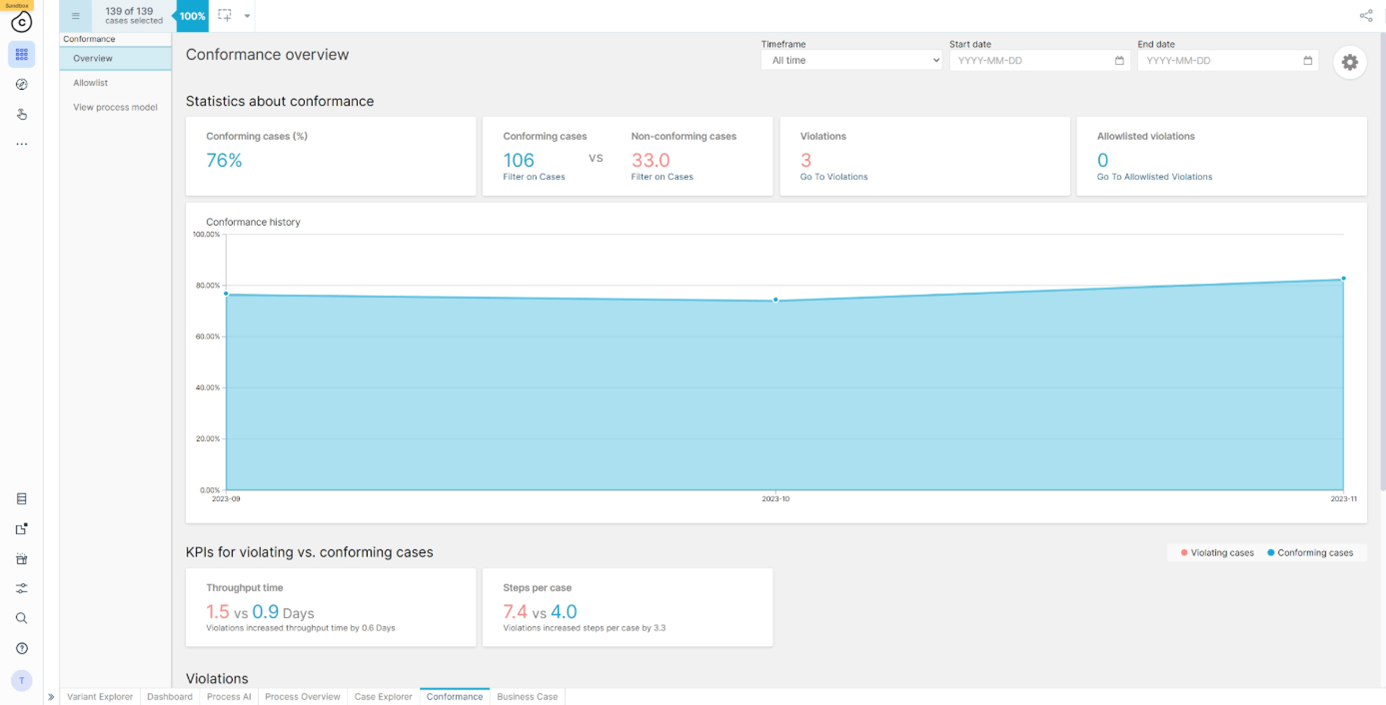
Task: Expand the bottom tab bar double chevron
Action: pos(51,697)
